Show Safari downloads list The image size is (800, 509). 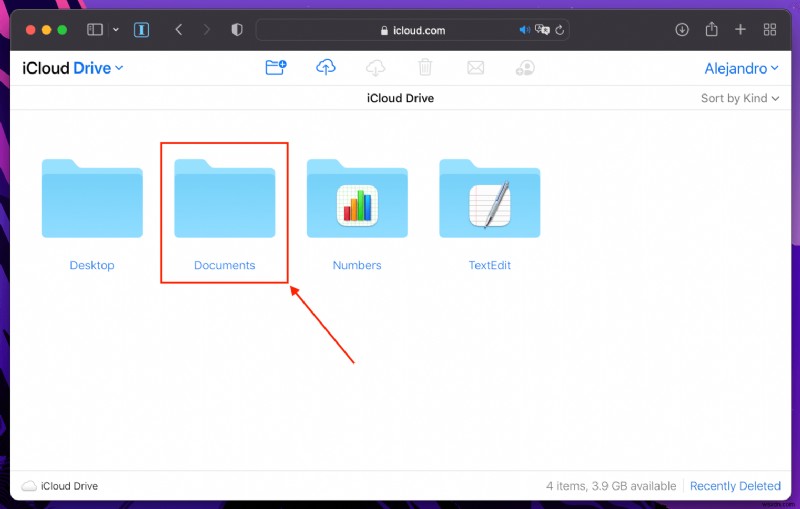[x=682, y=30]
